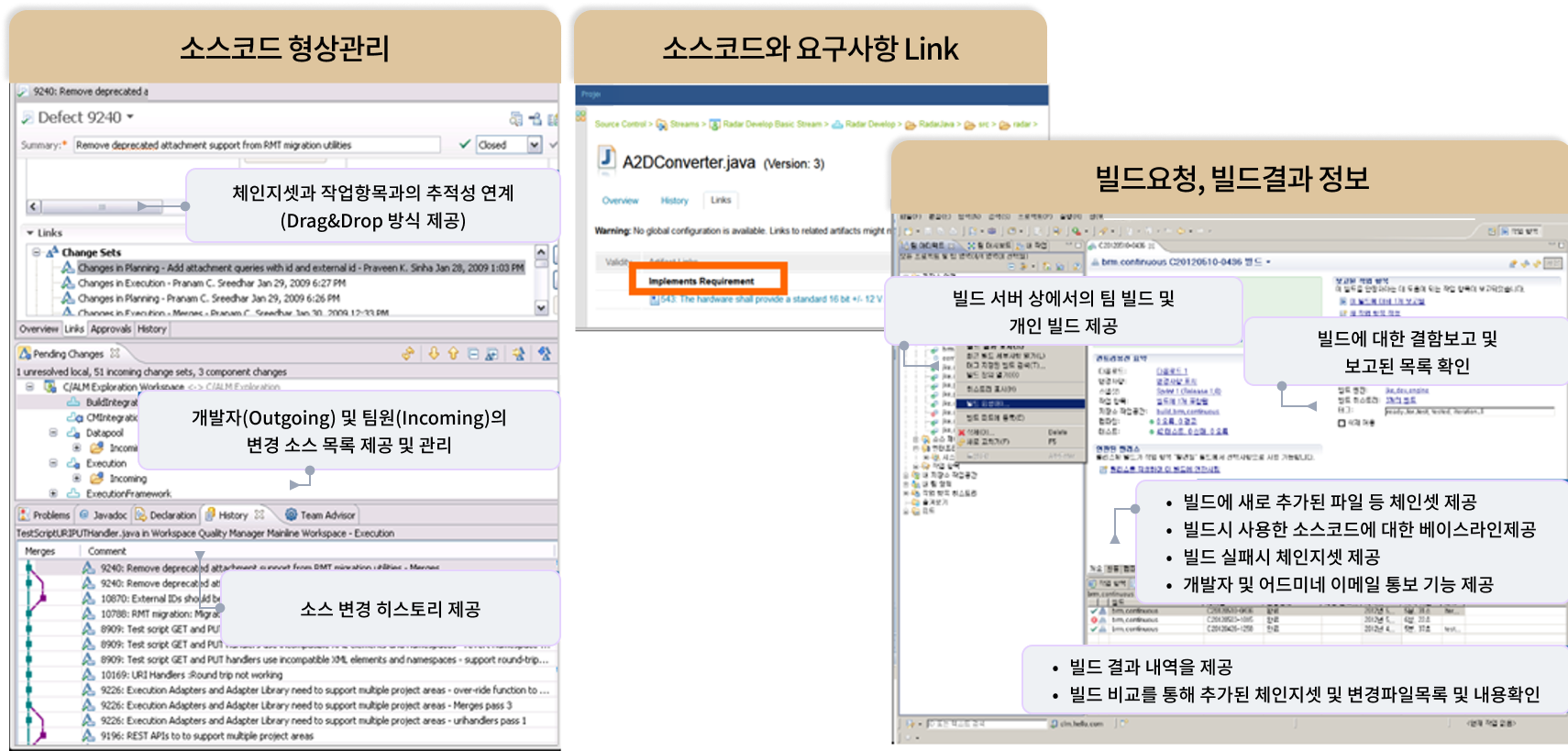Select Changes in Planning Jan 29 6:26 PM row
This screenshot has height=751, width=1568.
tap(200, 298)
